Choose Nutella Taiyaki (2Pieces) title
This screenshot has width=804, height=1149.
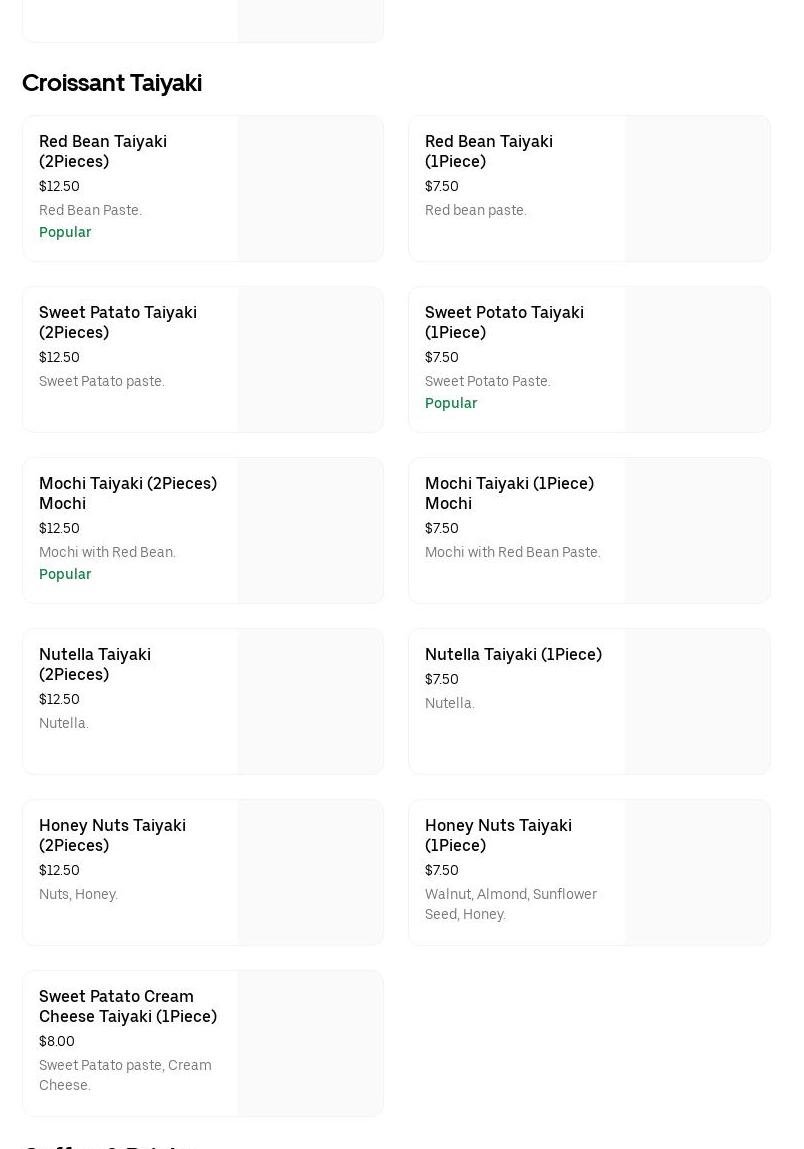[95, 664]
